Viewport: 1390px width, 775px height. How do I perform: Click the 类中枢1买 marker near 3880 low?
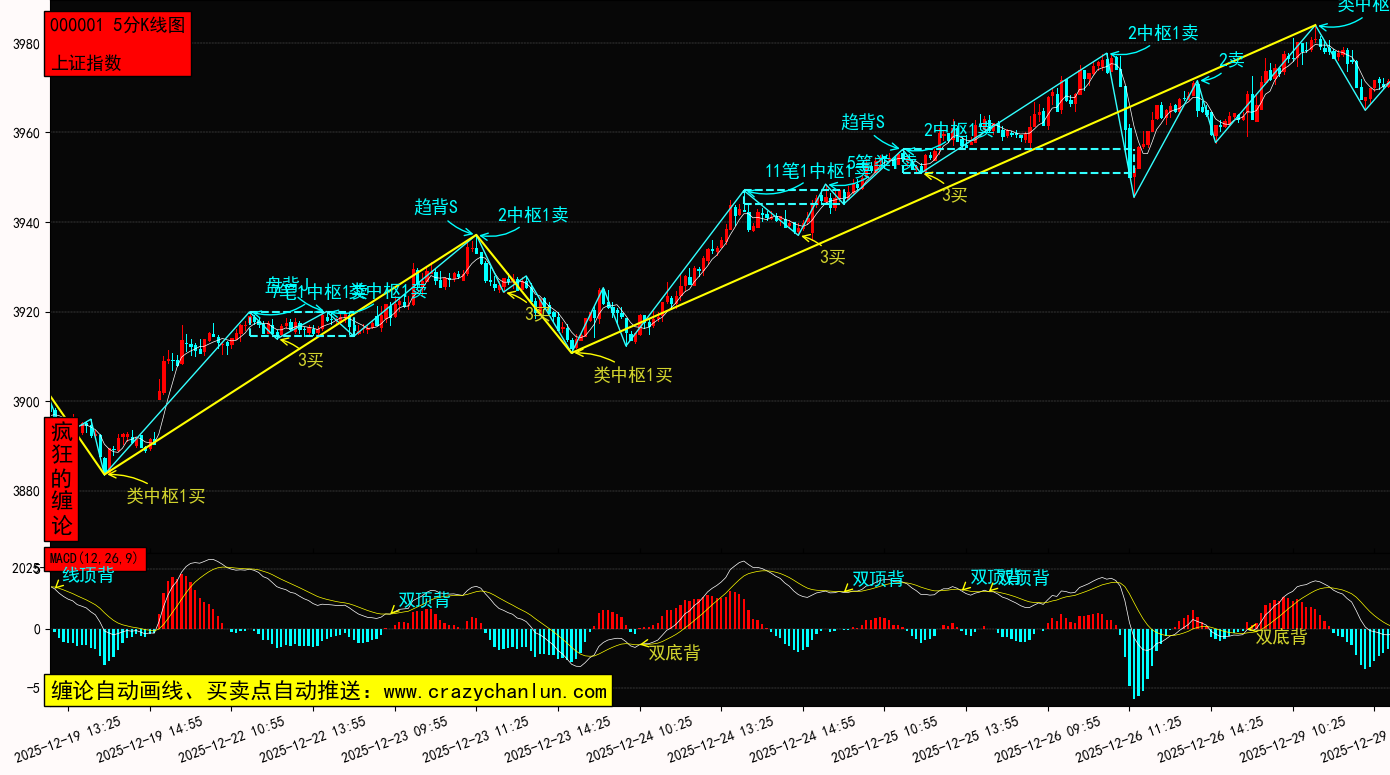coord(166,496)
